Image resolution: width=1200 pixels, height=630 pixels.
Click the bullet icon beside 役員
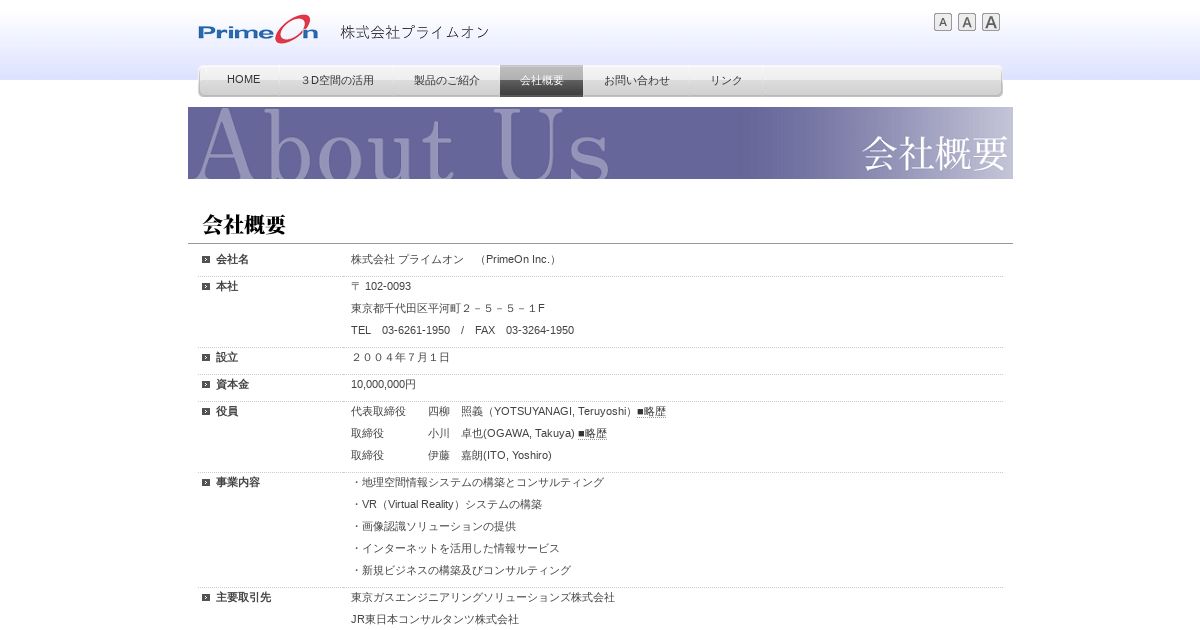[206, 411]
